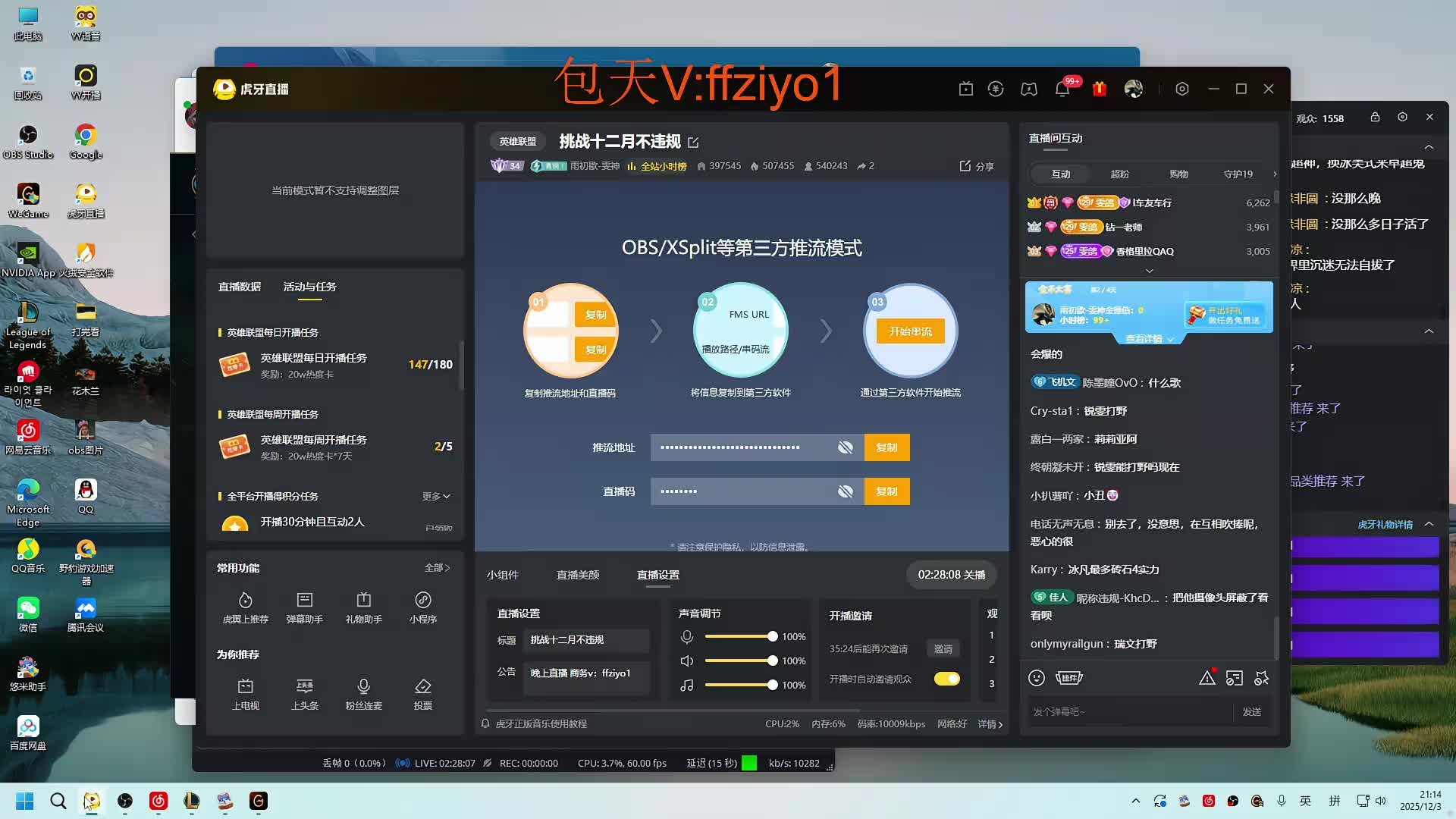Screen dimensions: 1456x819
Task: Open the 上电视 feature
Action: (x=245, y=694)
